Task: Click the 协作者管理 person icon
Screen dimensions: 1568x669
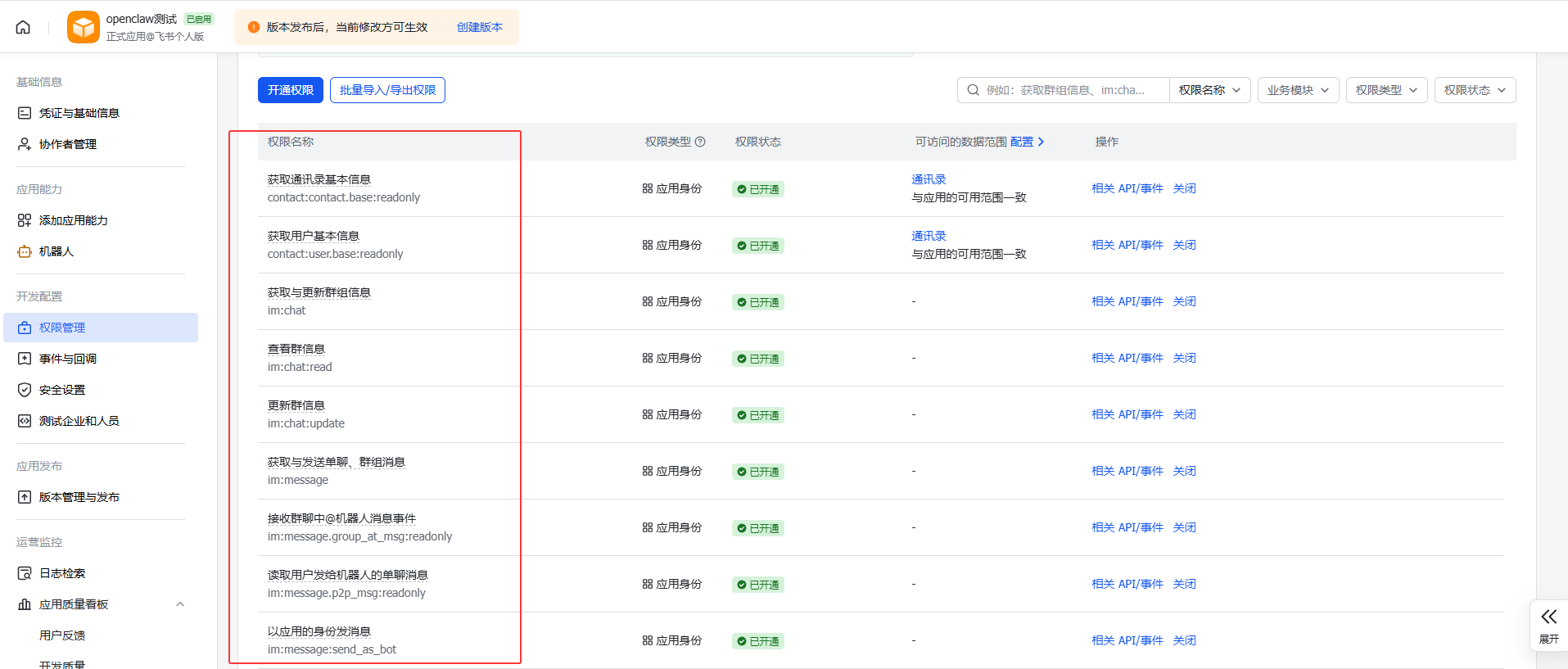Action: tap(25, 144)
